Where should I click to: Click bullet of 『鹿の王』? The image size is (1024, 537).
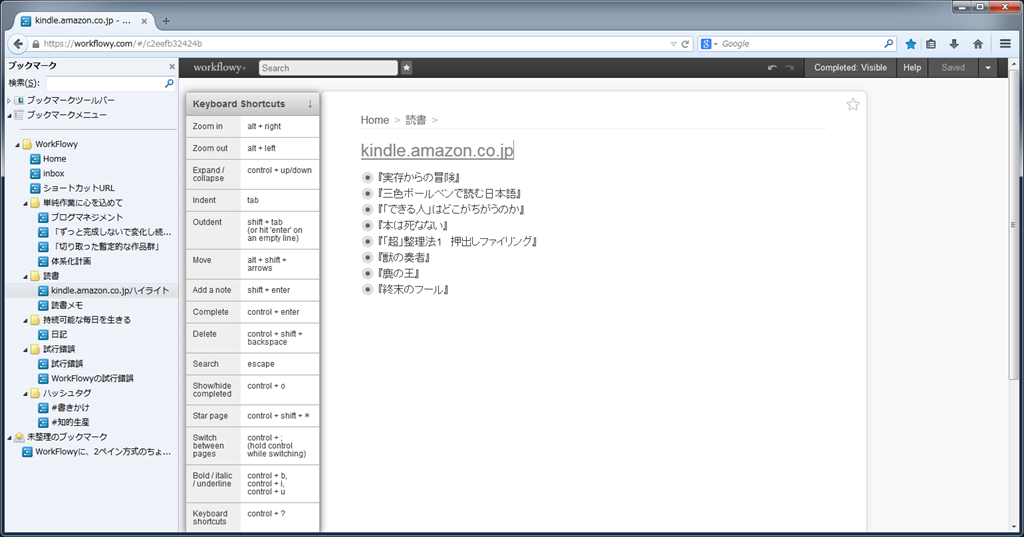367,273
